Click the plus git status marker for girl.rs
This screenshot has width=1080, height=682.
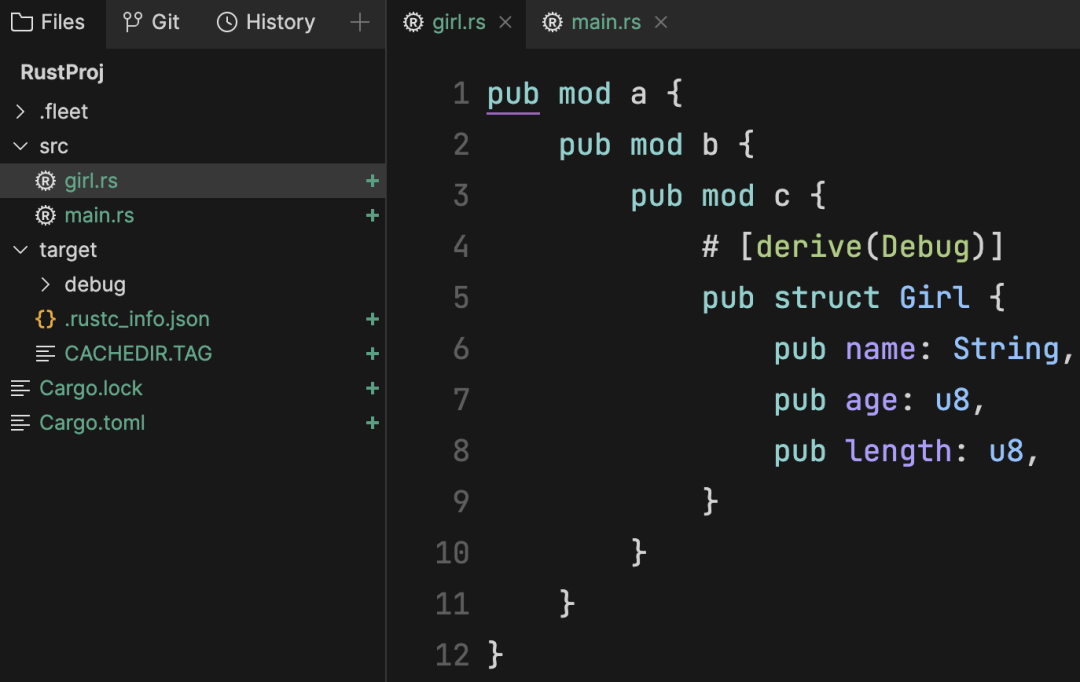(x=373, y=181)
